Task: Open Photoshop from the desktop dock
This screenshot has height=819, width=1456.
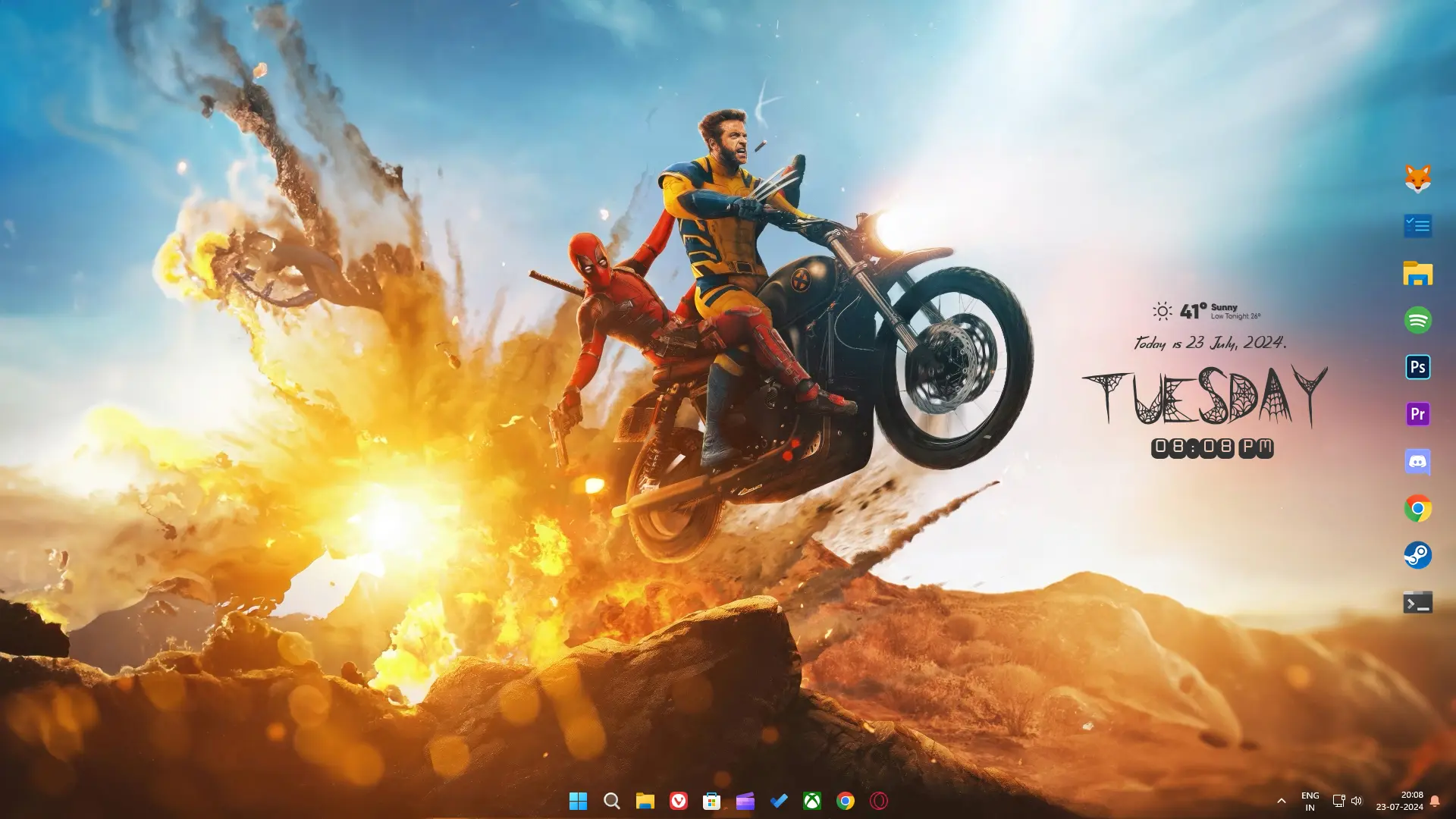Action: click(1417, 367)
